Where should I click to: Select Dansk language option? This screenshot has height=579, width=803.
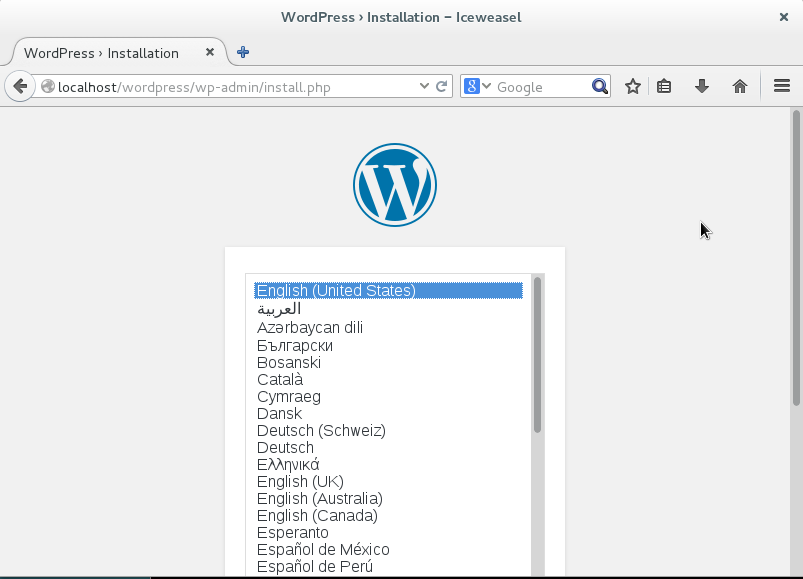click(389, 414)
